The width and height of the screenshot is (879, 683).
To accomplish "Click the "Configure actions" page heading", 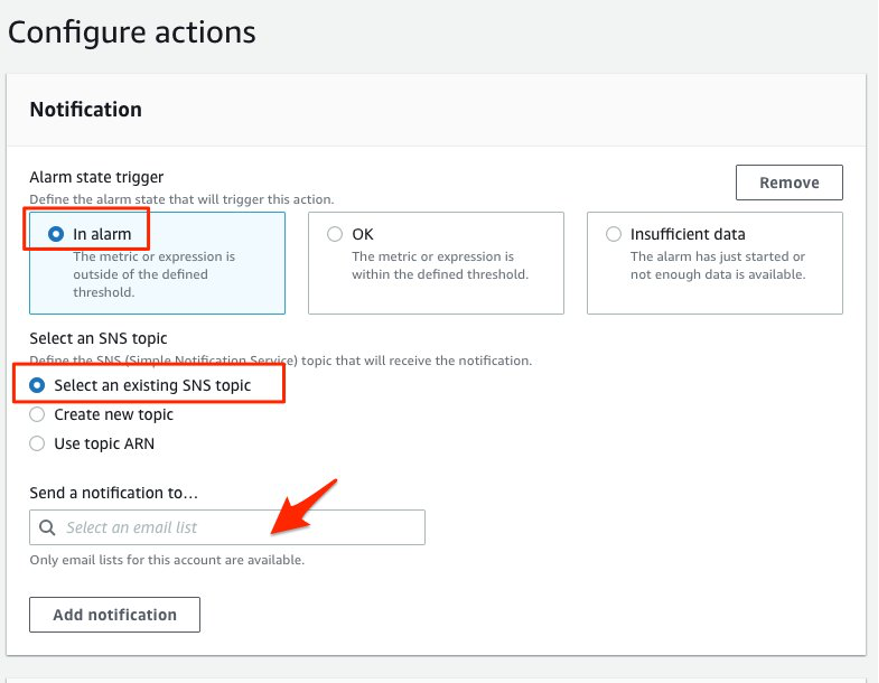I will 131,32.
